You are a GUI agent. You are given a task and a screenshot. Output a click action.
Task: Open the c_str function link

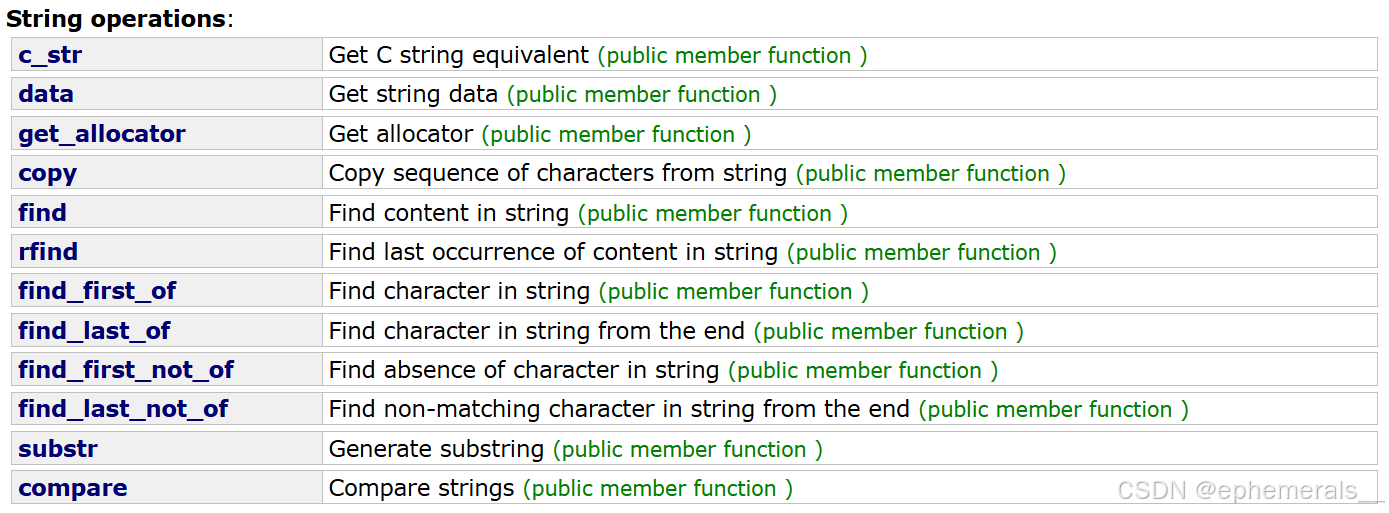(x=50, y=56)
